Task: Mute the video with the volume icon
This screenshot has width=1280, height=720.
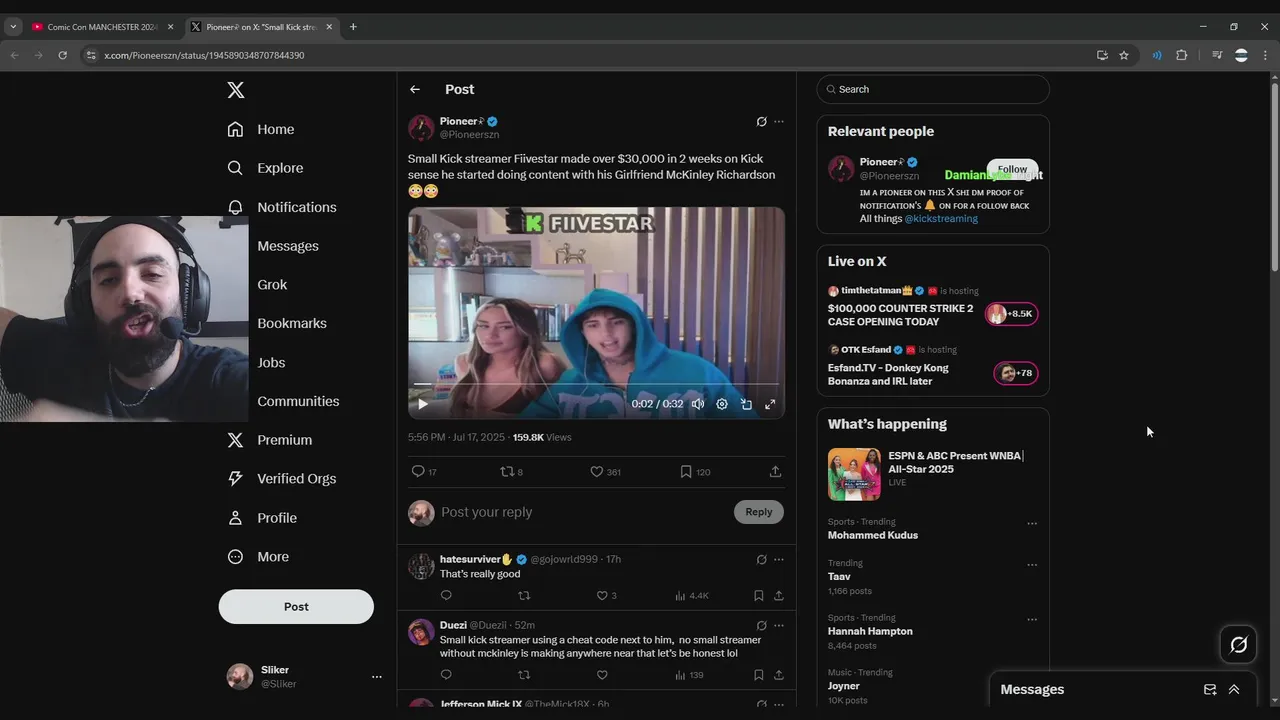Action: (698, 404)
